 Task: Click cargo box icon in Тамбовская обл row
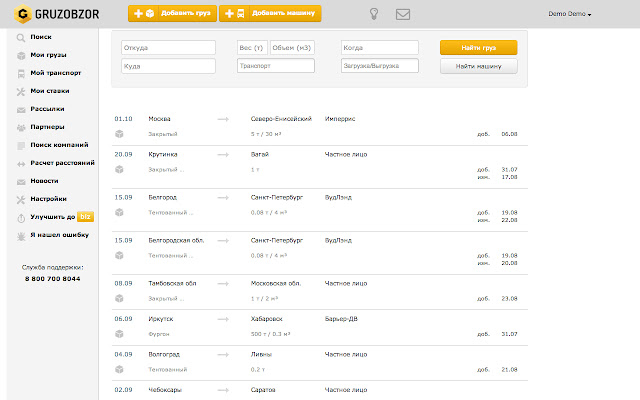point(119,298)
